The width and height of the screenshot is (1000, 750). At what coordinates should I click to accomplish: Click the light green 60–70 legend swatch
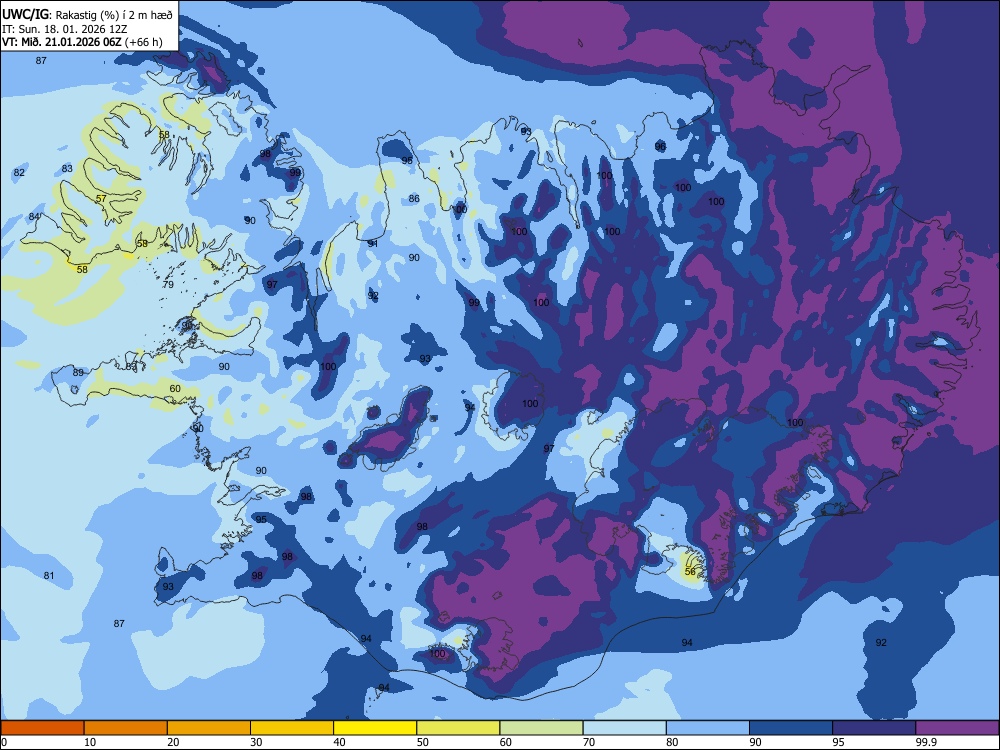(x=541, y=728)
